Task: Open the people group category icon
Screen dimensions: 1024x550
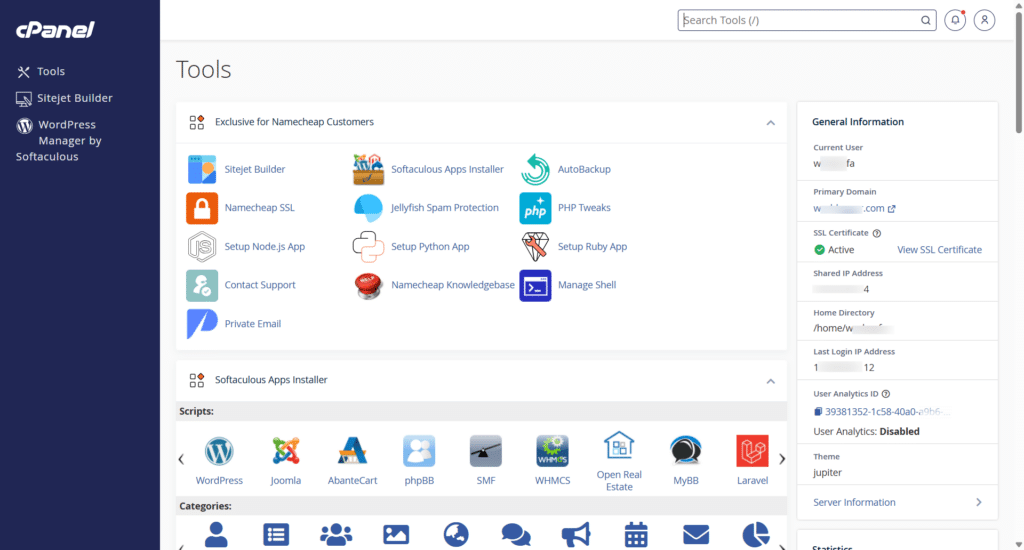Action: (336, 535)
